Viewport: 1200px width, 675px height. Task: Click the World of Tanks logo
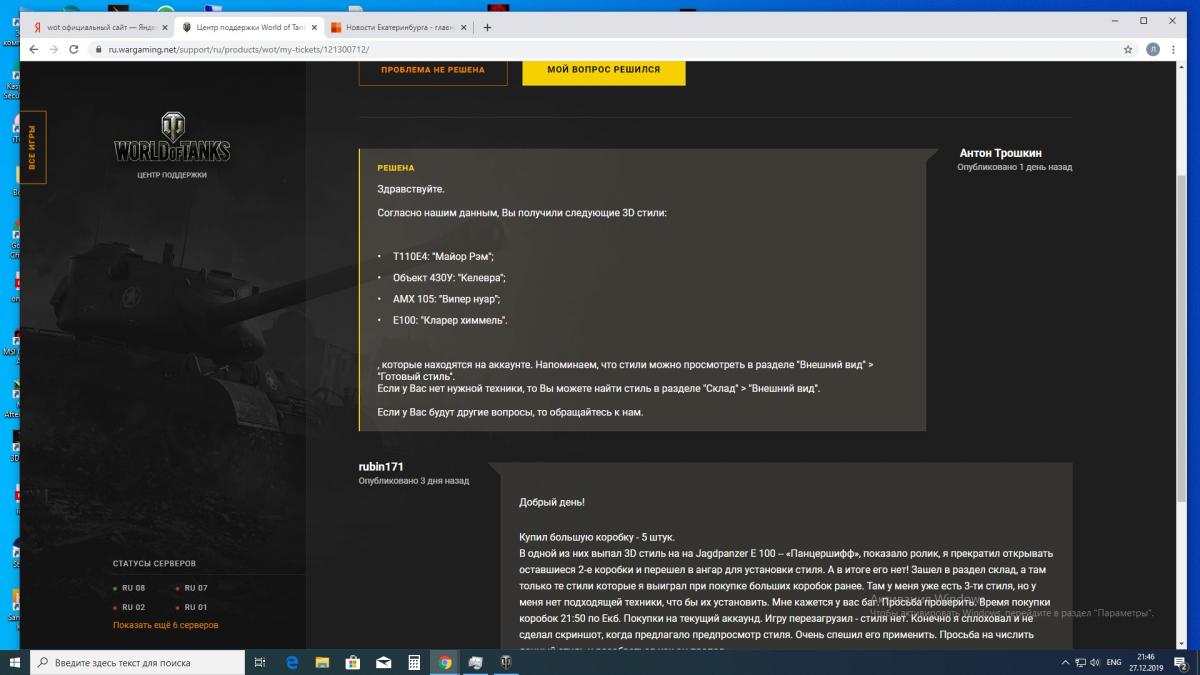click(x=172, y=138)
